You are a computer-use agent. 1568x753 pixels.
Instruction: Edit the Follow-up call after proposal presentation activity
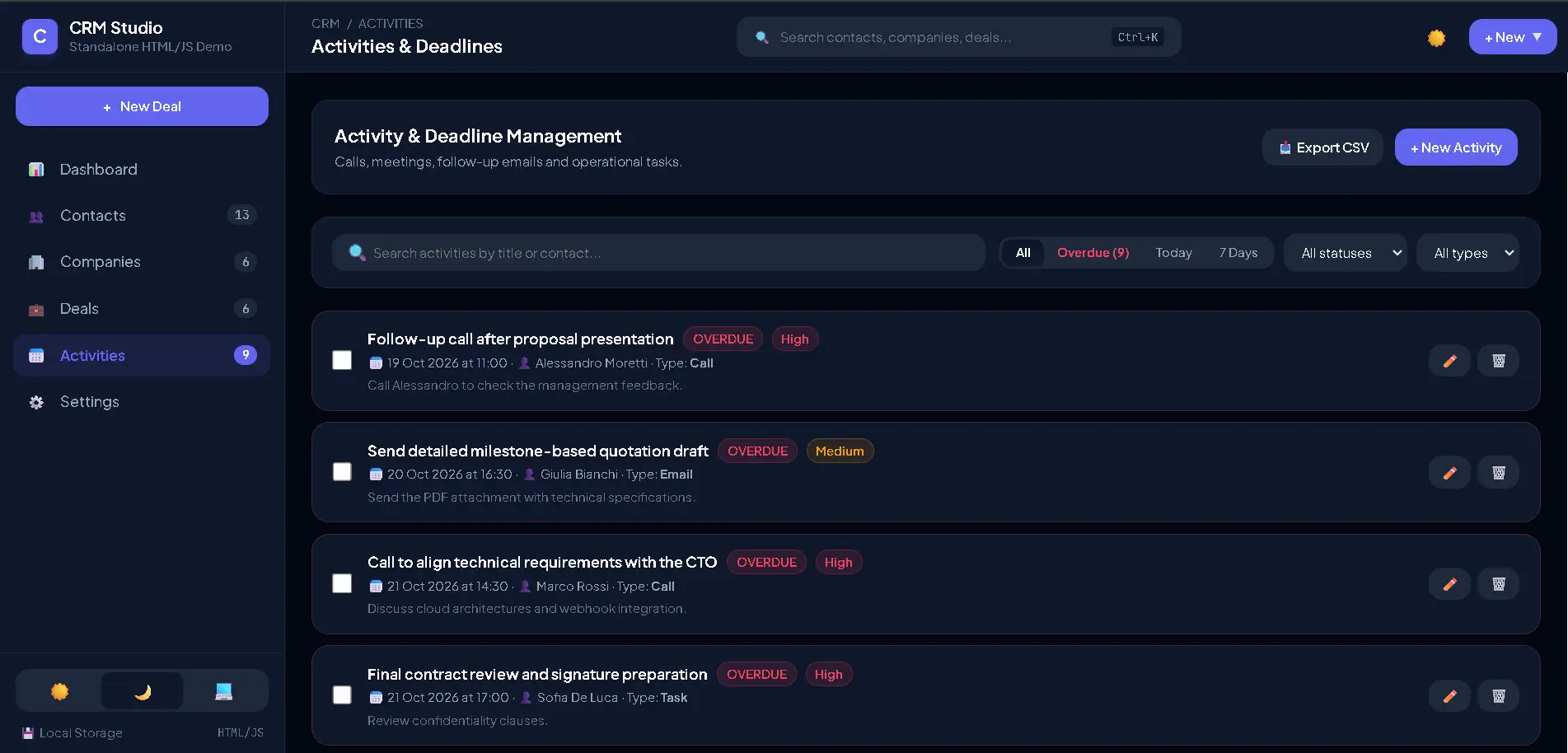[x=1449, y=361]
